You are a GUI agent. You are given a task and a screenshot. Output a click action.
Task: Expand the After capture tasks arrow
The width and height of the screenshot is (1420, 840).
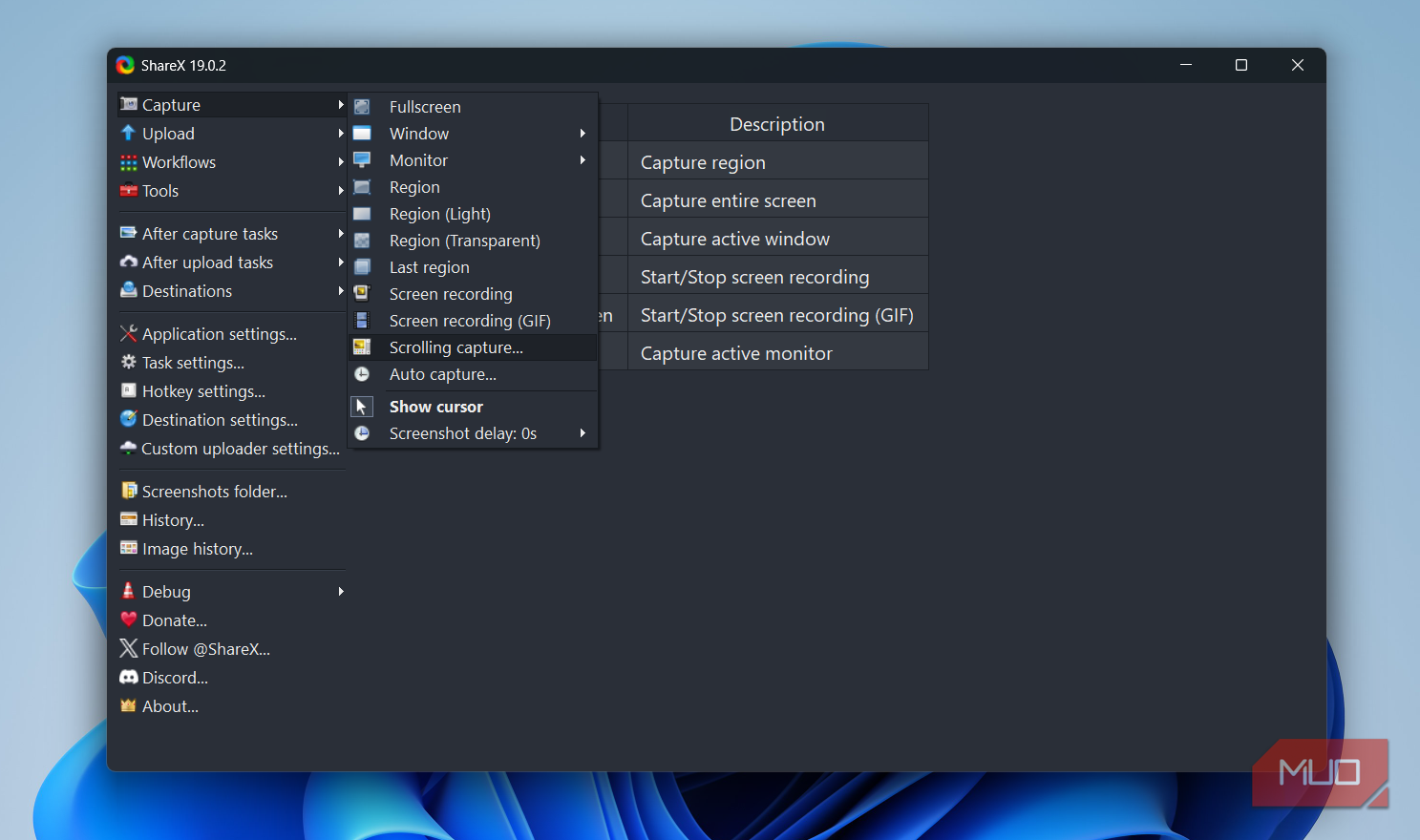pos(340,234)
